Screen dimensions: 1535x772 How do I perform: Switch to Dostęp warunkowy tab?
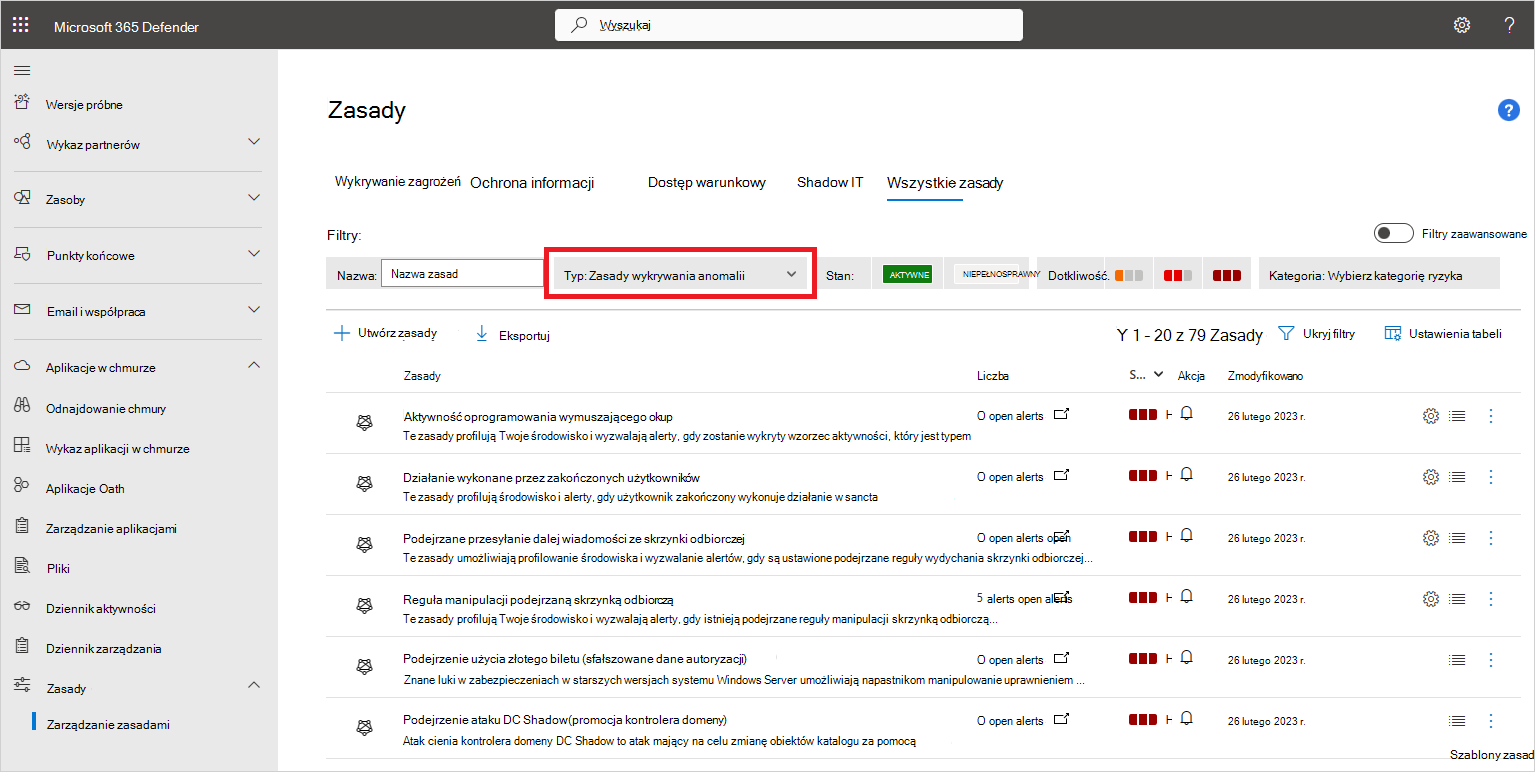coord(707,183)
